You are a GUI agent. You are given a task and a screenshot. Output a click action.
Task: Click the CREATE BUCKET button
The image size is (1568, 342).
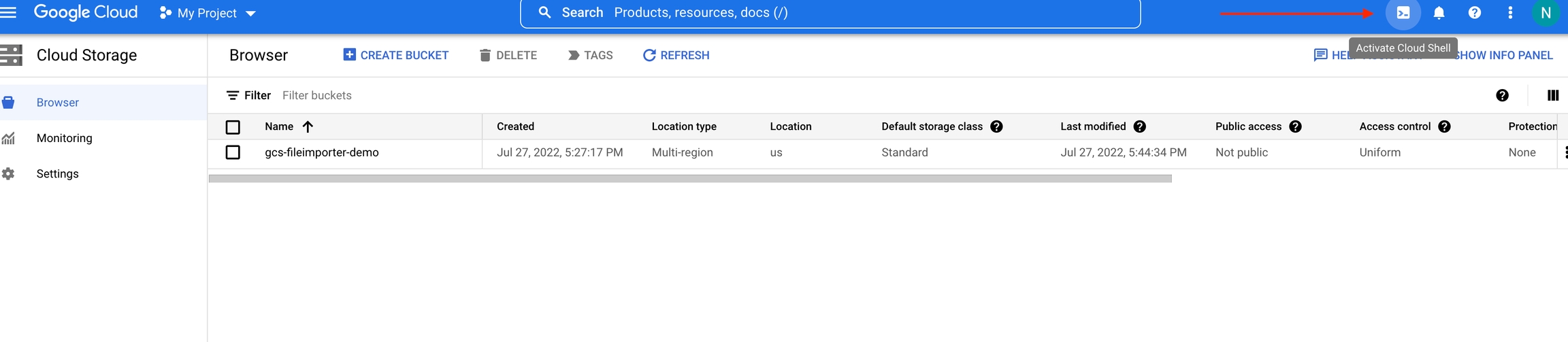point(395,55)
